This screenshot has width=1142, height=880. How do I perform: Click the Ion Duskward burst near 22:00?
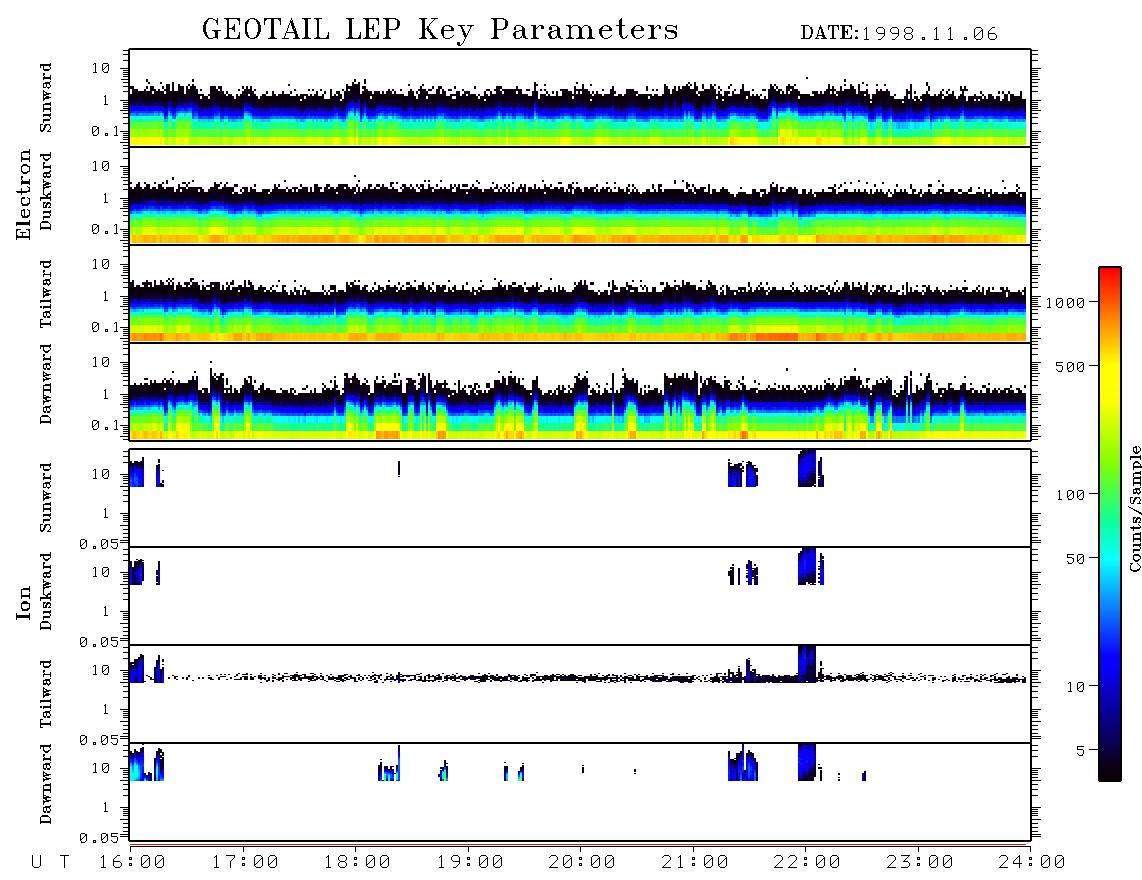coord(809,566)
